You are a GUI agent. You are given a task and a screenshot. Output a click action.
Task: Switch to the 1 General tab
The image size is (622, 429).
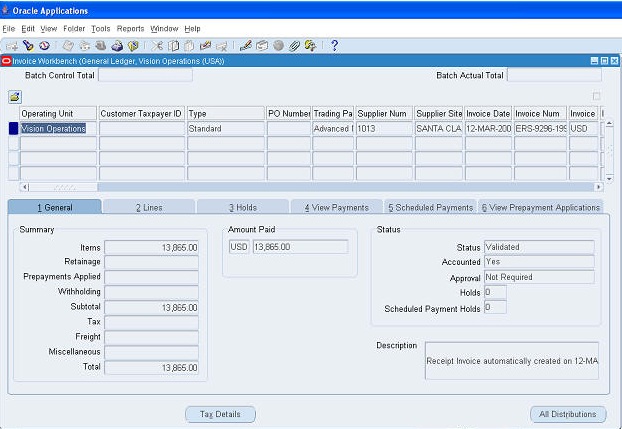pyautogui.click(x=55, y=207)
